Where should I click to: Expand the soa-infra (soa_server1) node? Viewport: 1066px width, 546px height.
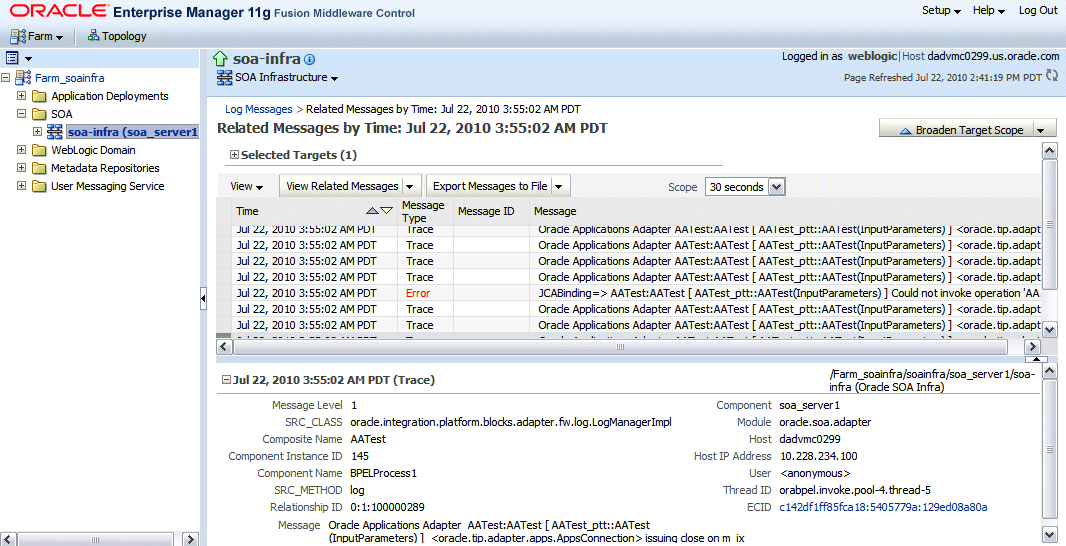click(37, 132)
